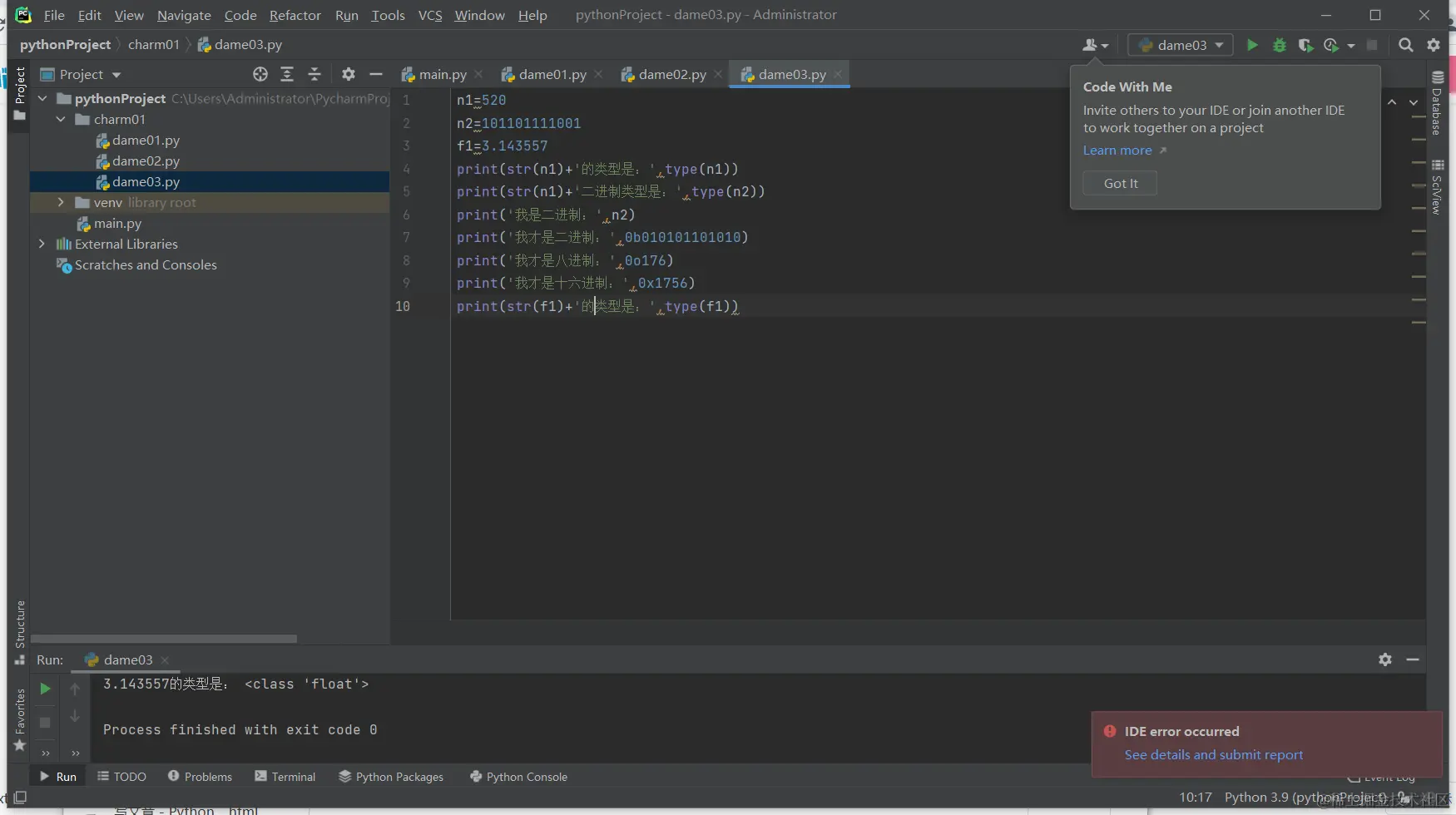
Task: Open the Favorites tool window
Action: (x=20, y=720)
